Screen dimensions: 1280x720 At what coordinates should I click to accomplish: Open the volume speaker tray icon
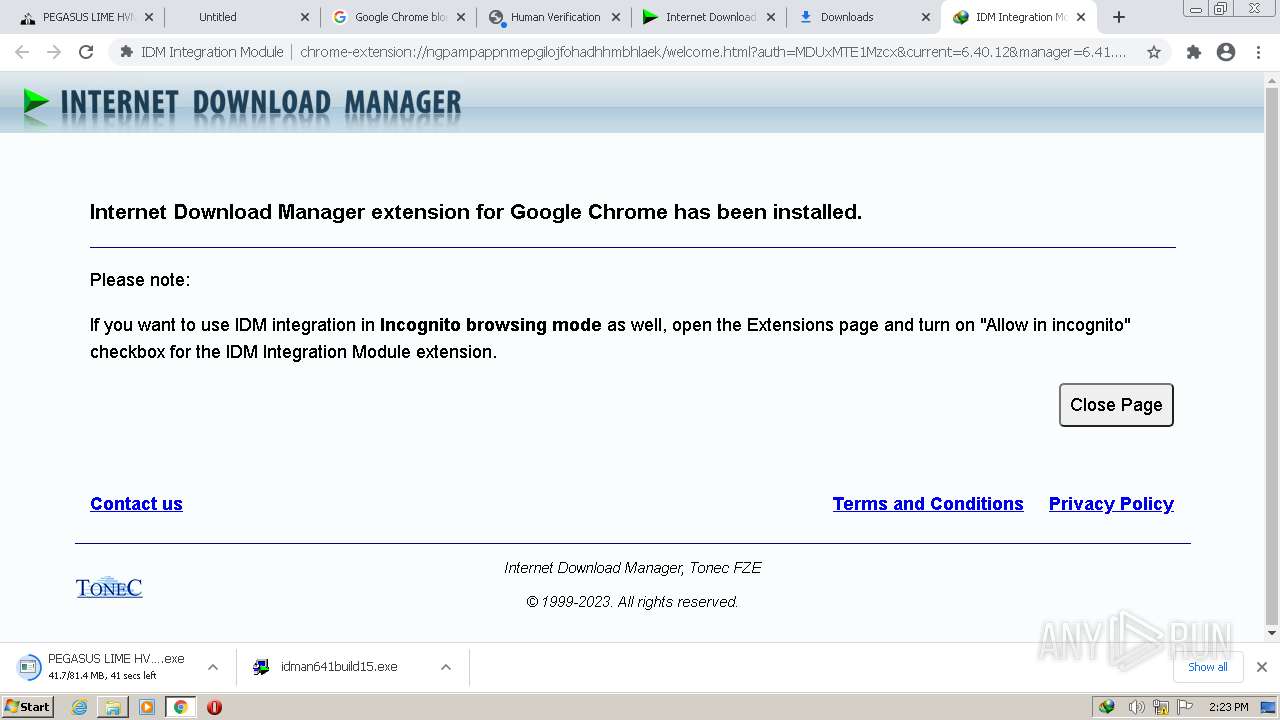(1136, 707)
